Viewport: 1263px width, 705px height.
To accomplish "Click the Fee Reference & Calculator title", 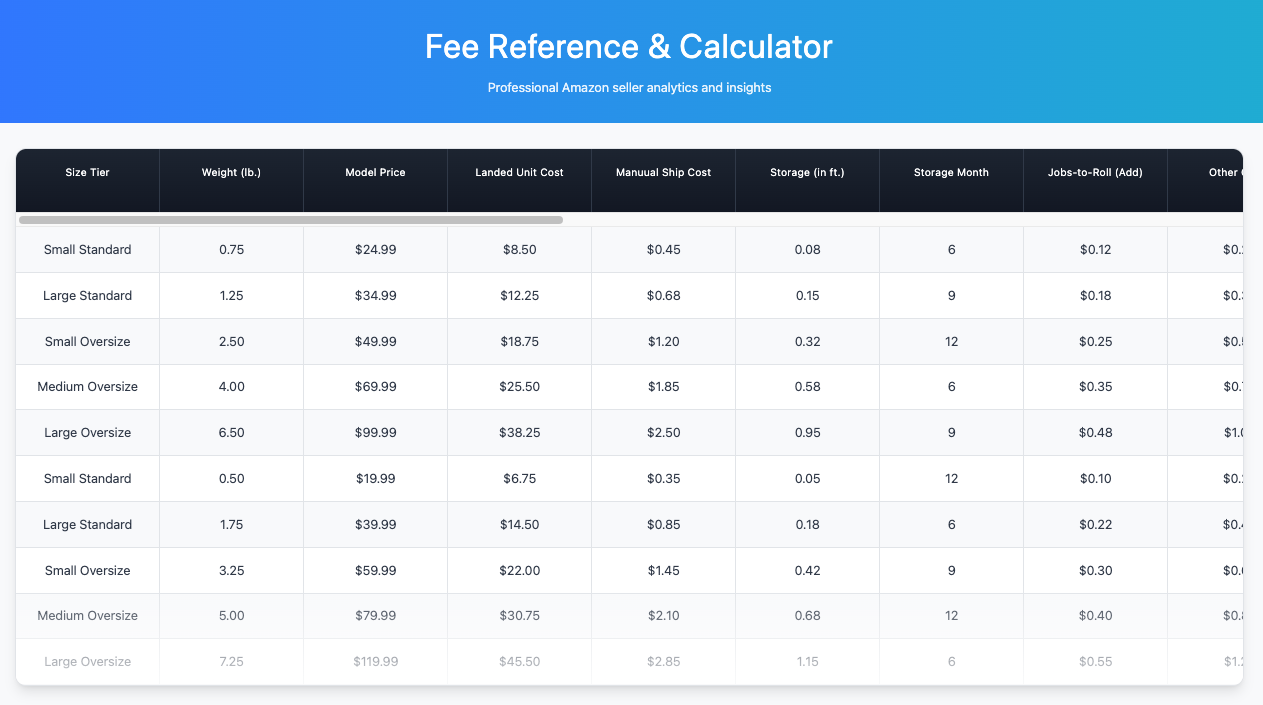I will (x=629, y=47).
